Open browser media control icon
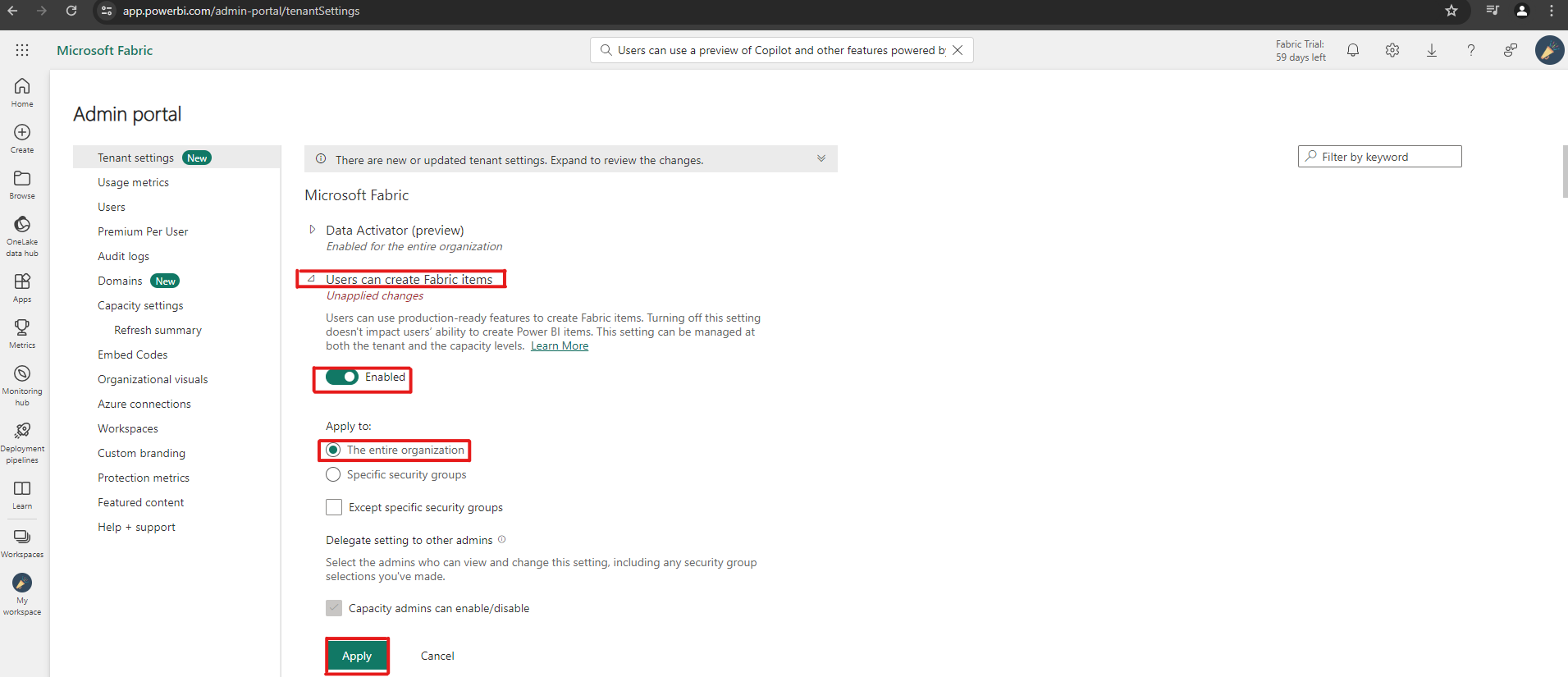 click(x=1493, y=11)
